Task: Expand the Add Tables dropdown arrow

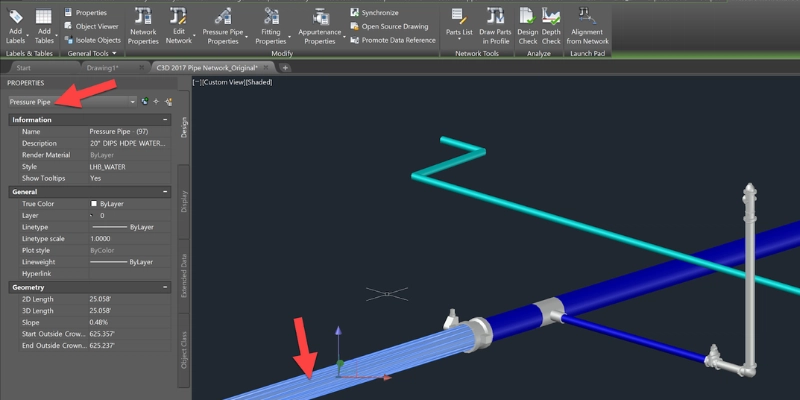Action: pyautogui.click(x=56, y=37)
